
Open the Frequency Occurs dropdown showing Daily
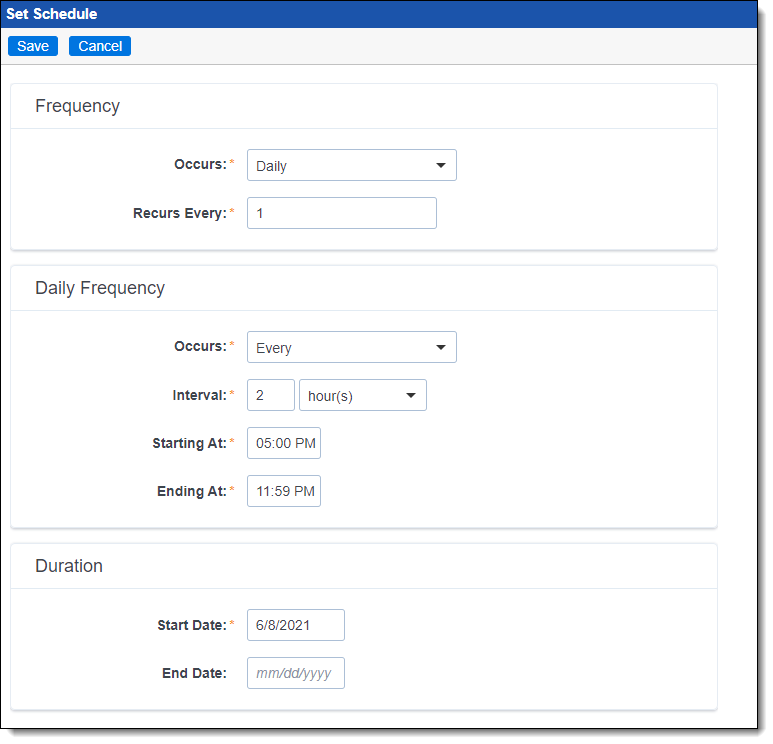pyautogui.click(x=351, y=166)
